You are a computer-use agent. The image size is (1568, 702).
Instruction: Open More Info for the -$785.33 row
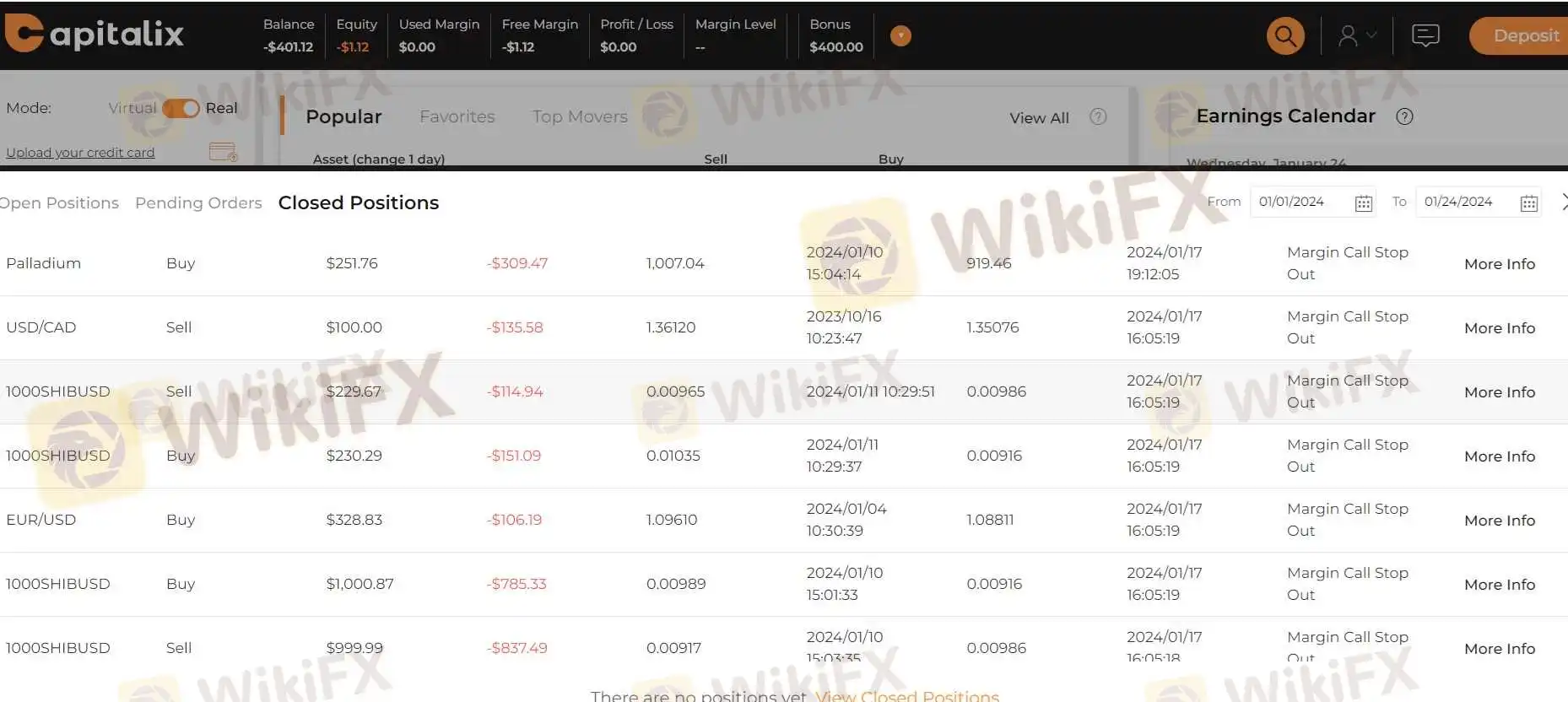coord(1500,585)
